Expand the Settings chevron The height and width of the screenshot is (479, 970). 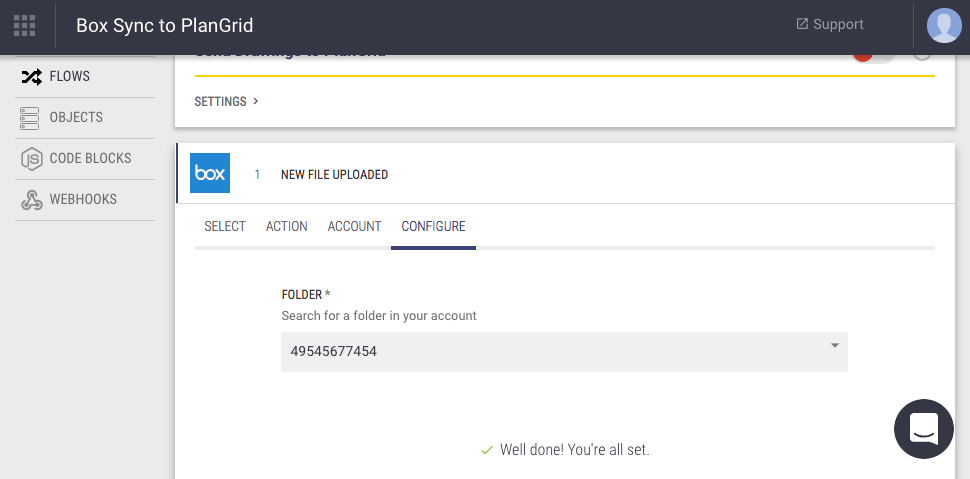256,101
